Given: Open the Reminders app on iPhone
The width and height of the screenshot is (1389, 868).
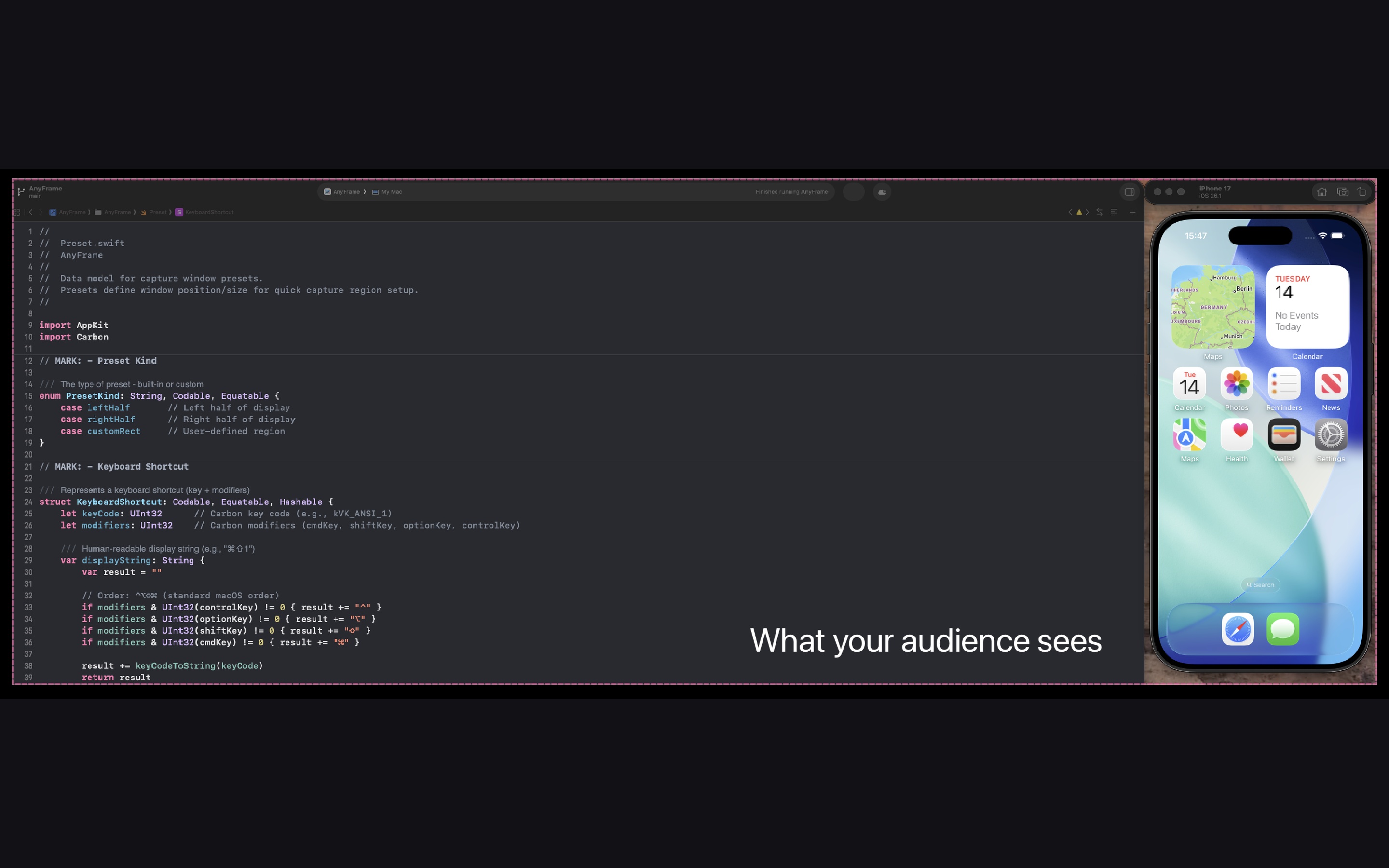Looking at the screenshot, I should (1284, 383).
